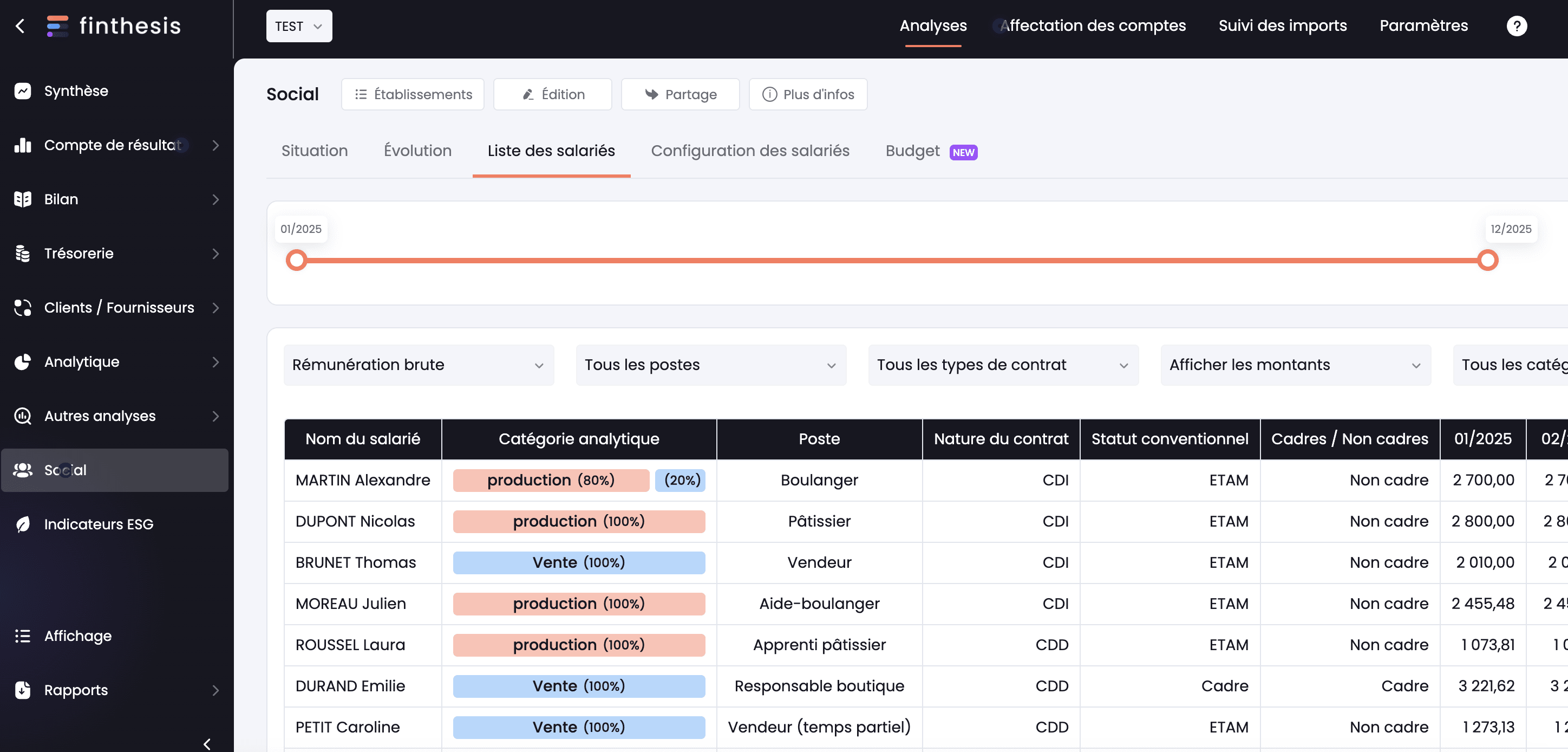The width and height of the screenshot is (1568, 752).
Task: Click the Établissements button
Action: coord(413,94)
